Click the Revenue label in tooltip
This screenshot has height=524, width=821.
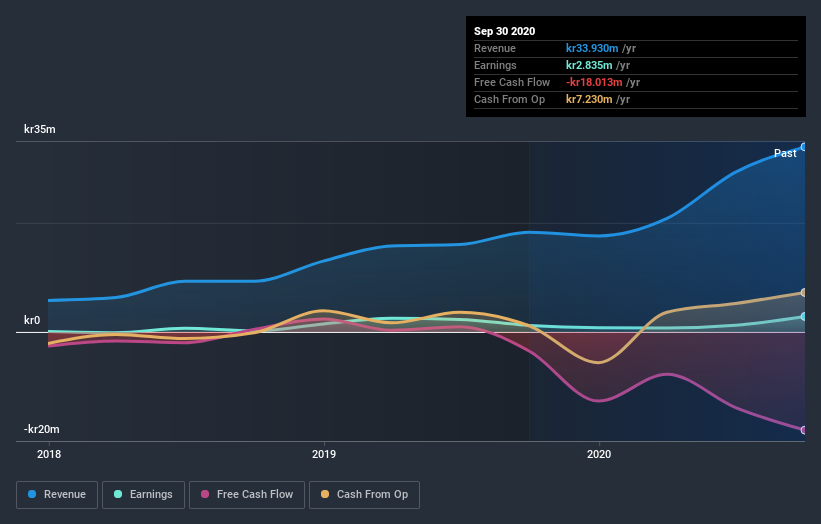click(x=495, y=48)
